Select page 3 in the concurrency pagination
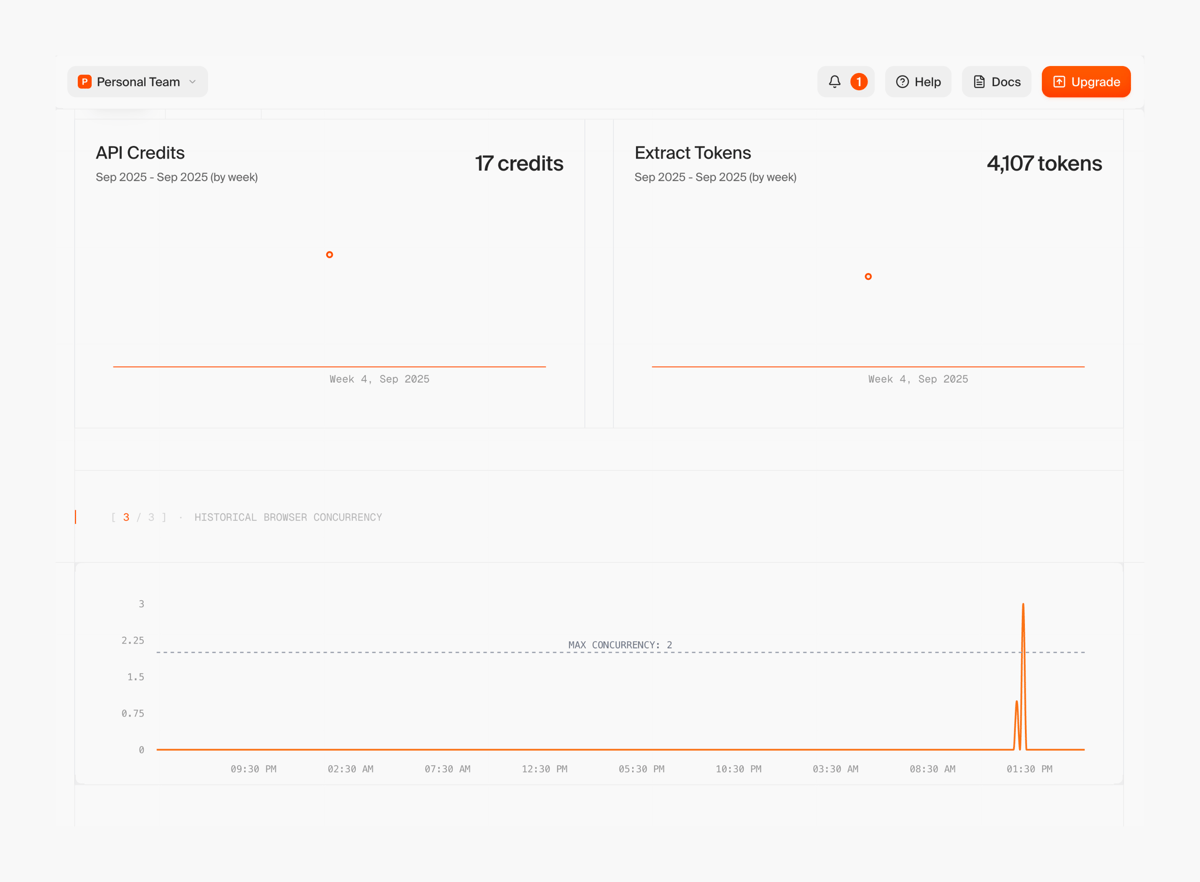 tap(126, 517)
